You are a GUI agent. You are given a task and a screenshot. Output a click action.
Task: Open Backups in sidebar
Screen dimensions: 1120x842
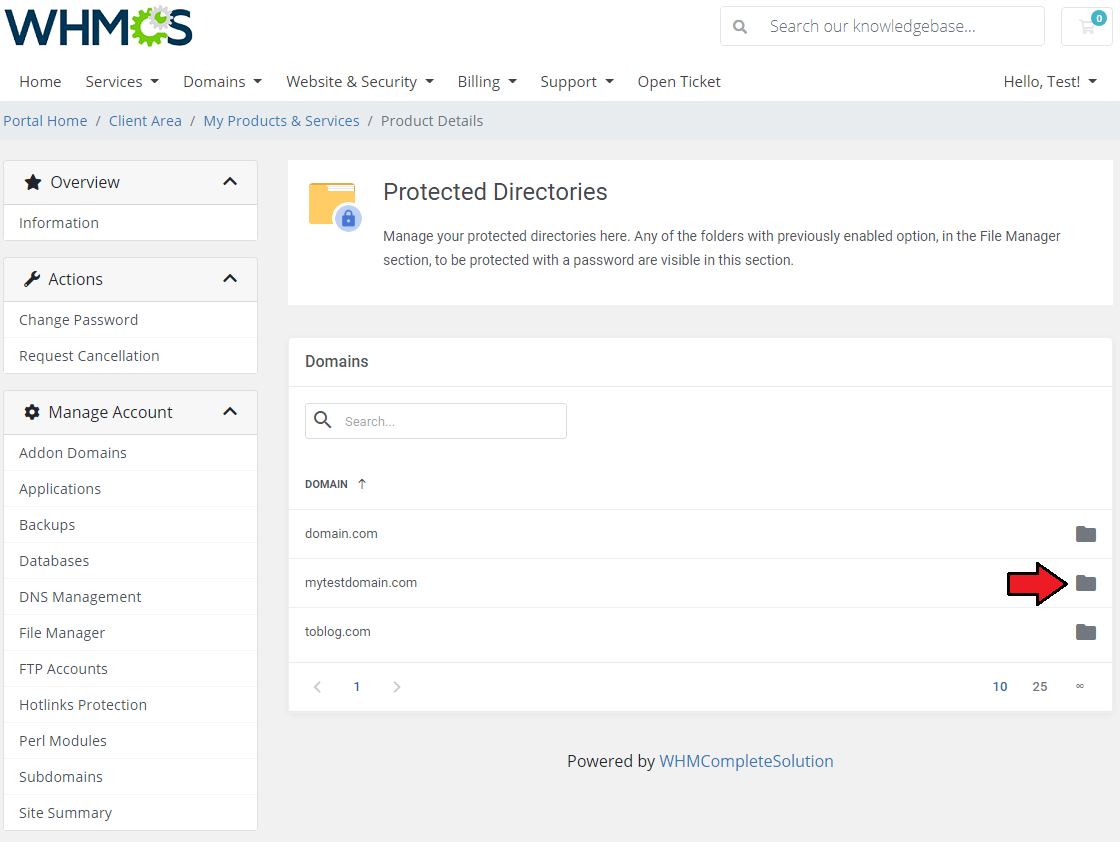point(131,525)
